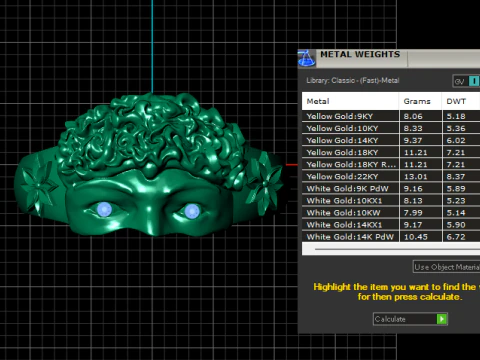
Task: Click the 6.02 DWT cell
Action: click(x=461, y=140)
